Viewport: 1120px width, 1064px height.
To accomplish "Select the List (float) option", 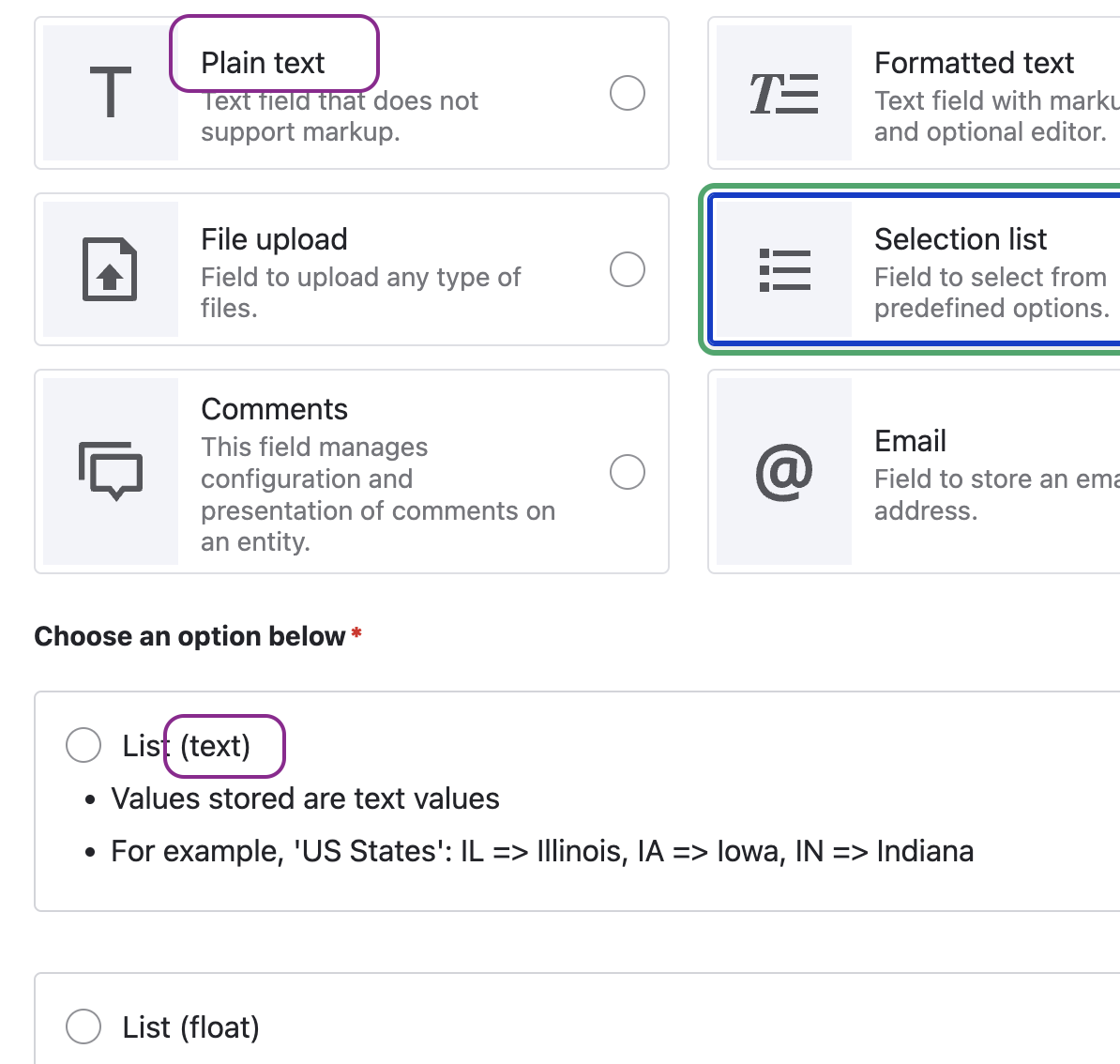I will click(x=83, y=1026).
